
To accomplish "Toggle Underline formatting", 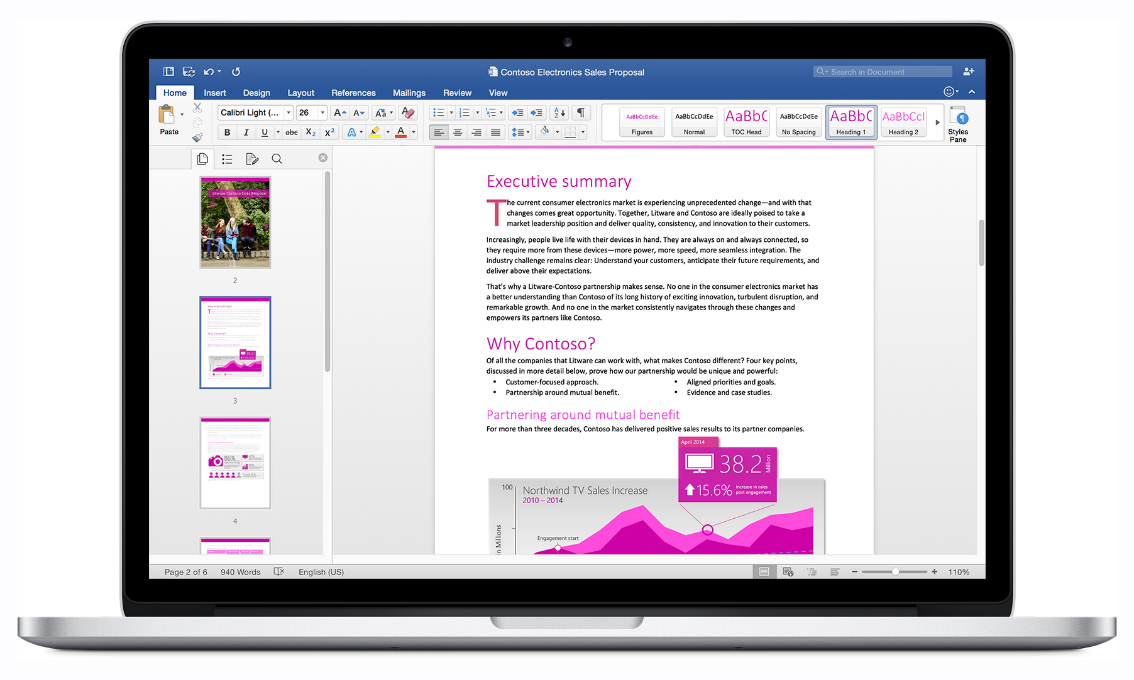I will (x=265, y=132).
